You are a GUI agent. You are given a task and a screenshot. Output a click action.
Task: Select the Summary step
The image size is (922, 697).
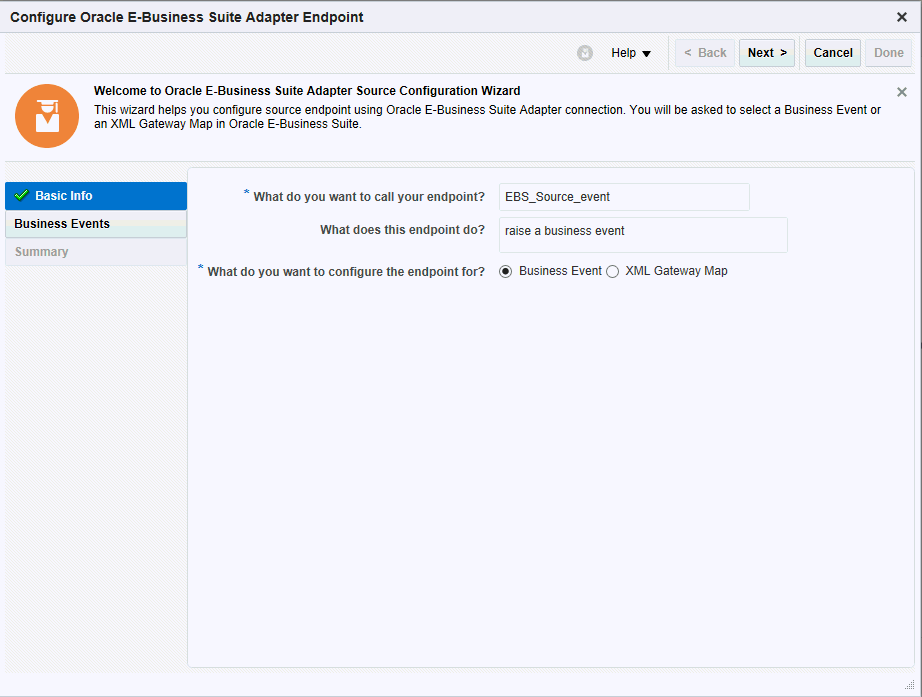pos(96,252)
